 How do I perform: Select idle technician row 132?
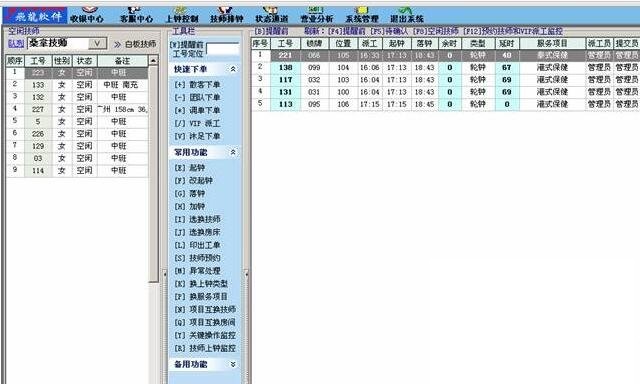point(77,97)
